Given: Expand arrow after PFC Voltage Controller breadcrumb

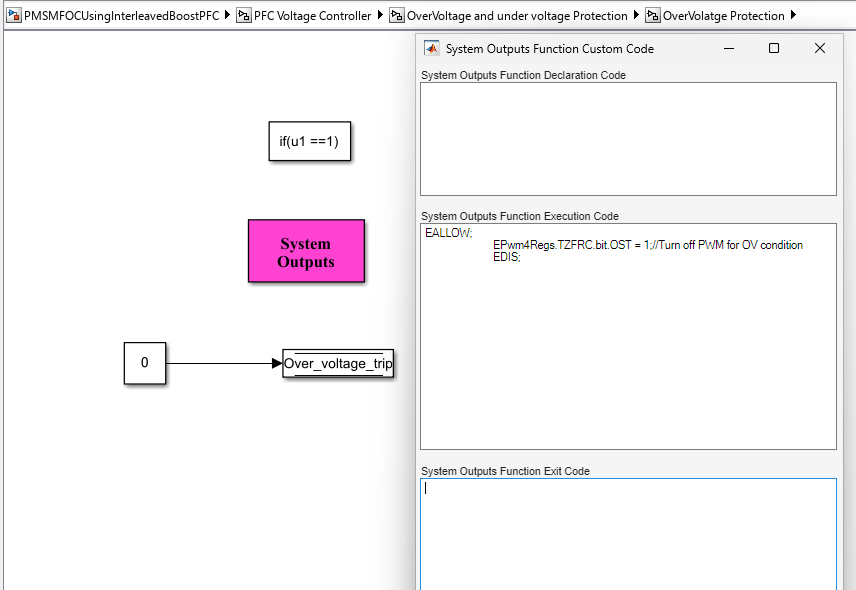Looking at the screenshot, I should (x=380, y=15).
